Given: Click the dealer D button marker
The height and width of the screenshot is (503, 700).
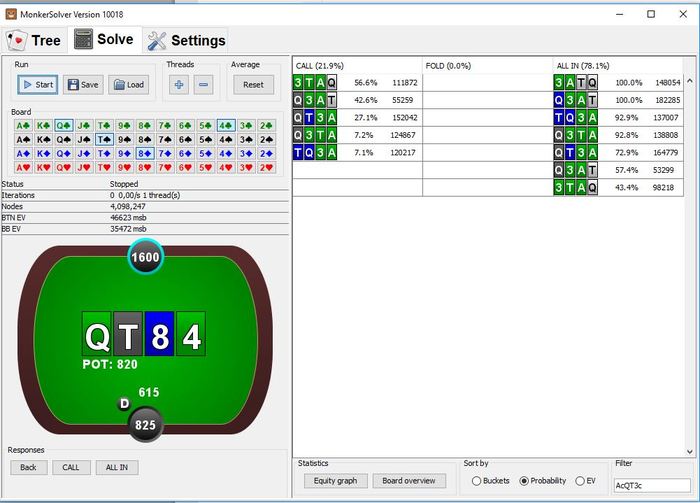Looking at the screenshot, I should [124, 404].
